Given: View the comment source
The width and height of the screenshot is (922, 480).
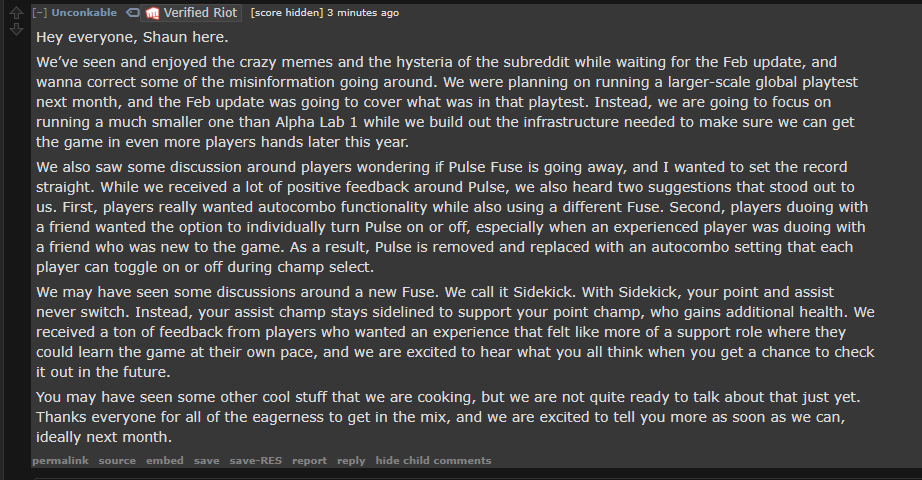Looking at the screenshot, I should click(117, 461).
